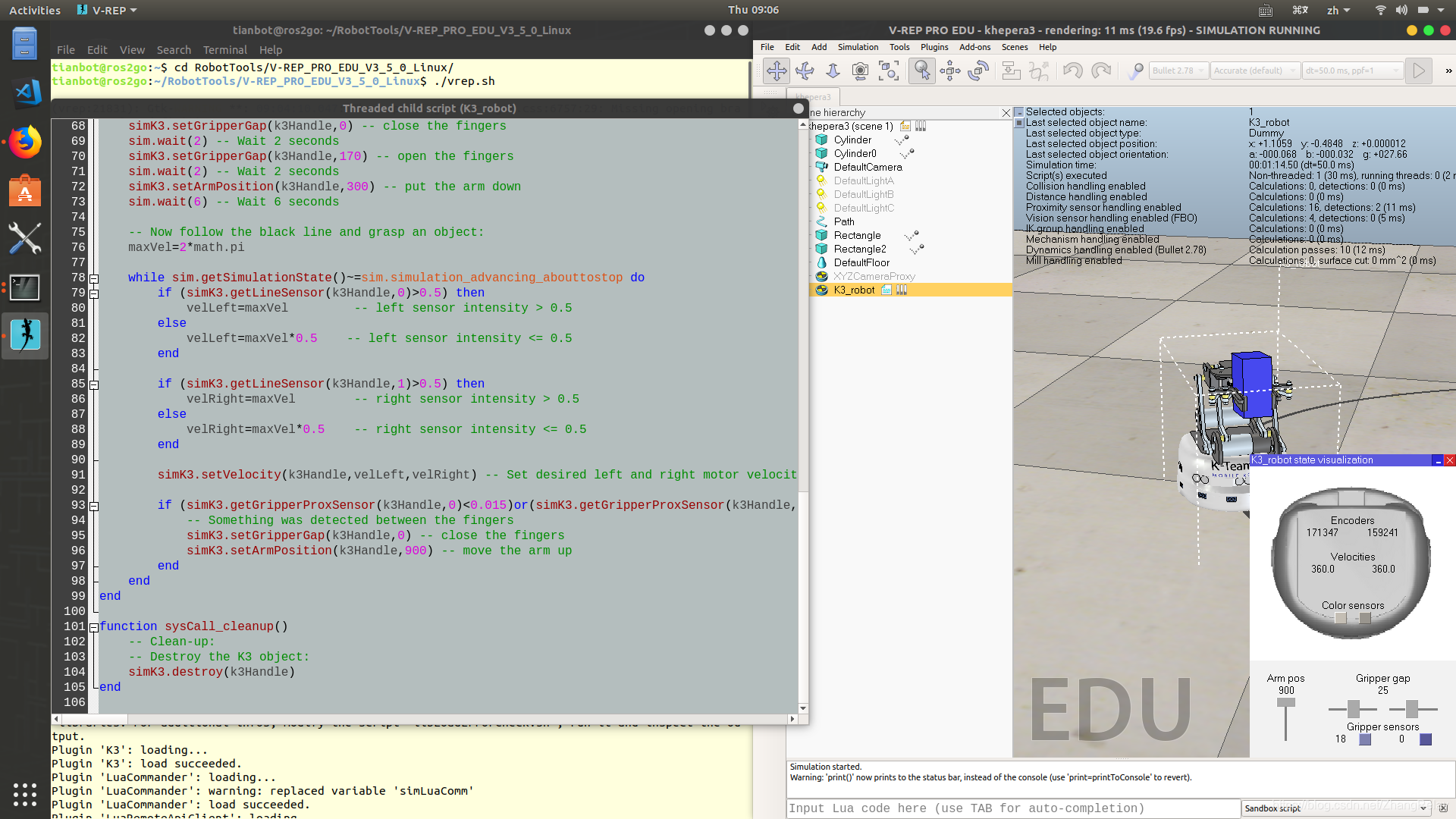
Task: Open the main script icon beside khepera3 scene
Action: (x=905, y=126)
